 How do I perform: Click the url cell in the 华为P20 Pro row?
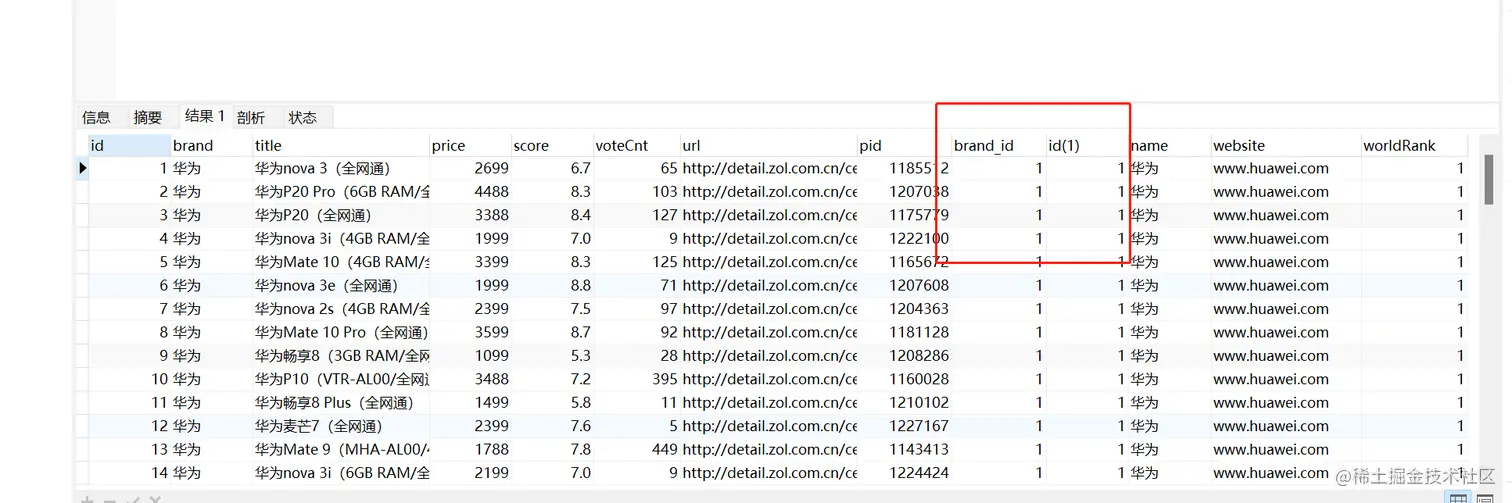768,192
